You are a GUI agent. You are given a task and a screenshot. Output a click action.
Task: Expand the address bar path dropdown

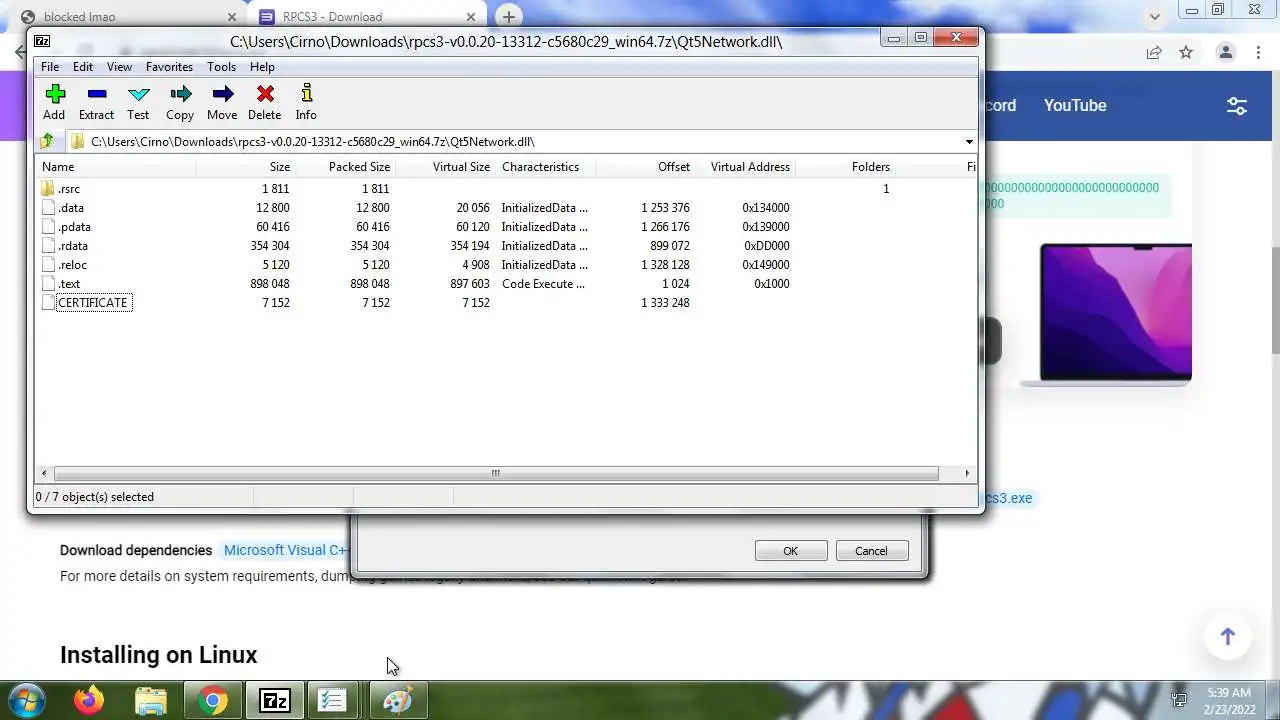(x=968, y=142)
